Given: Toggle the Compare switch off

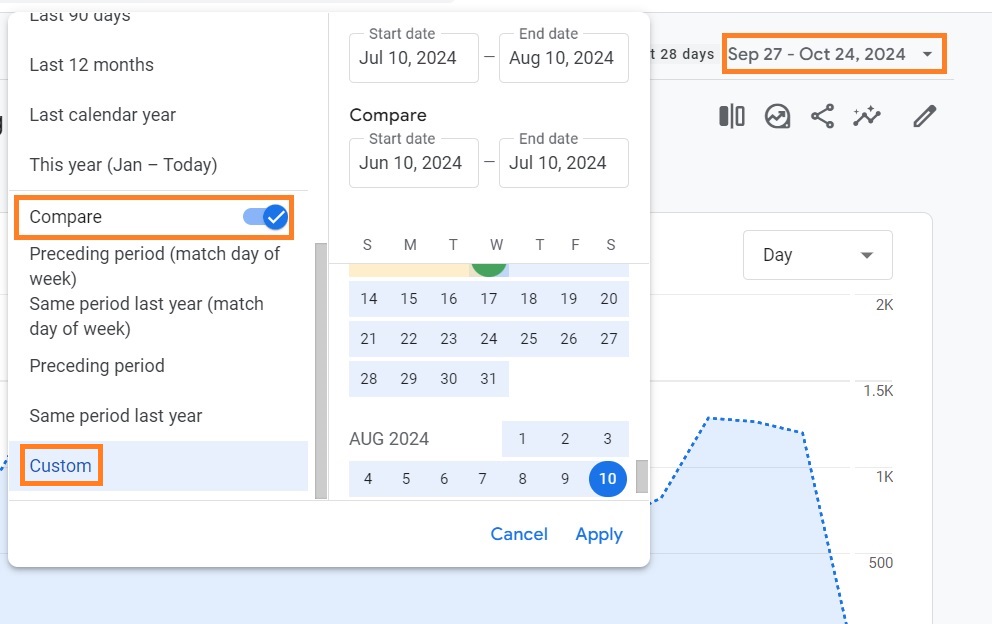Looking at the screenshot, I should [x=267, y=216].
